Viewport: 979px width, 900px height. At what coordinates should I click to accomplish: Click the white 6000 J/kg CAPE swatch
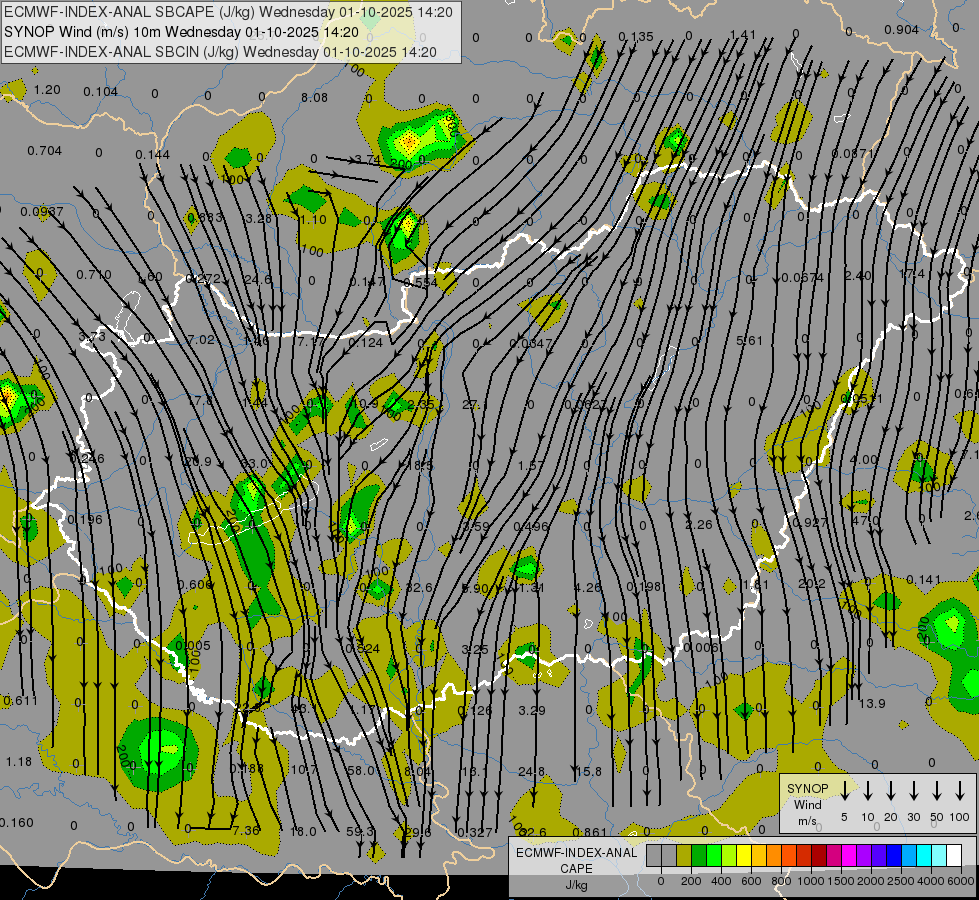pos(954,856)
